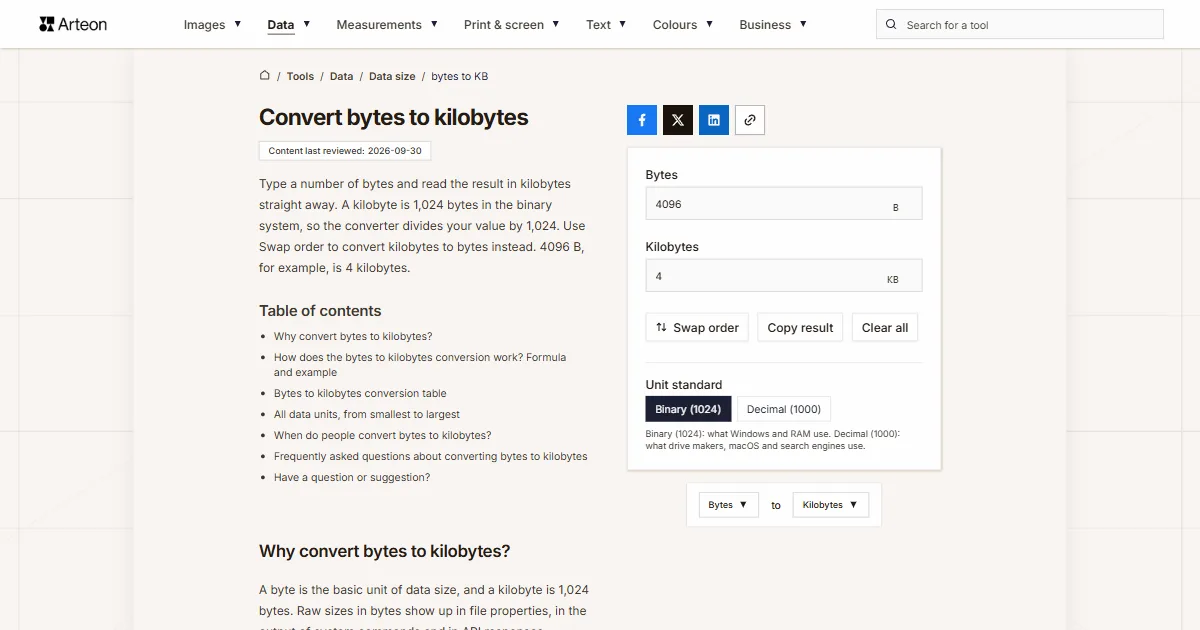Jump to the formula and example section

coord(420,365)
